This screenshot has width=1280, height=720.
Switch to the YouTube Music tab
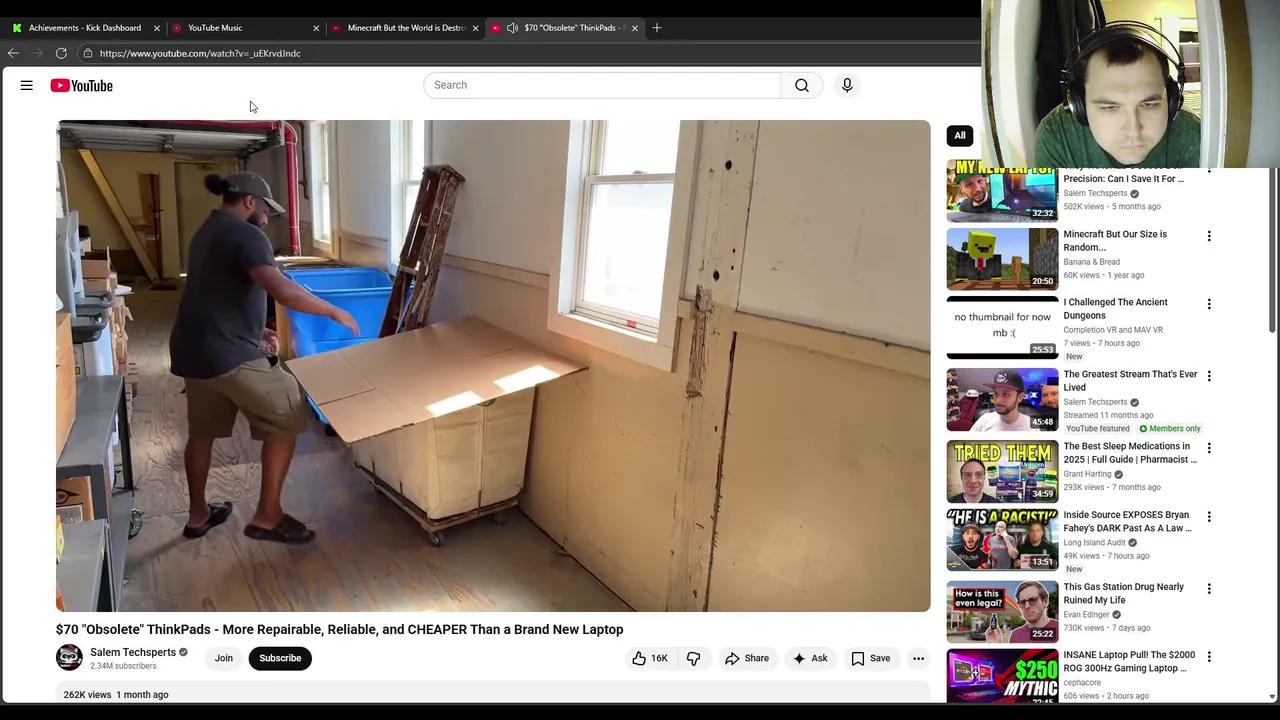[245, 28]
